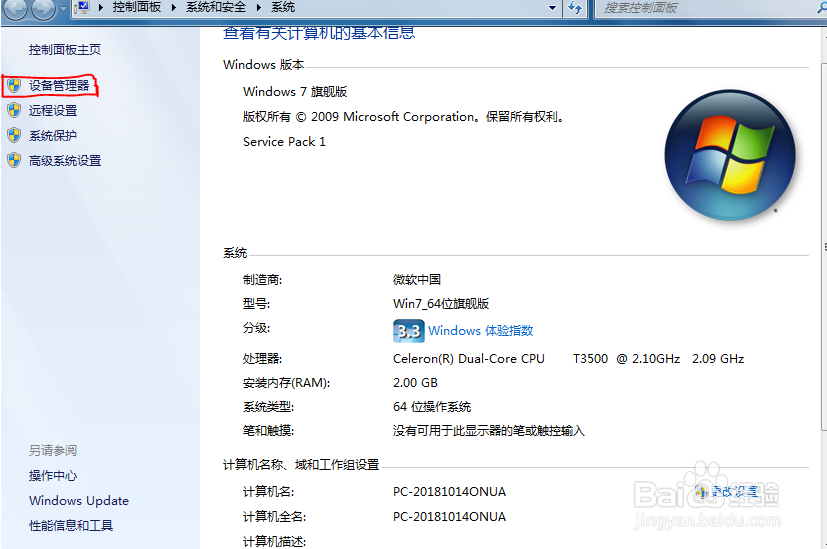Open 操作中心 link
The height and width of the screenshot is (549, 827).
53,476
